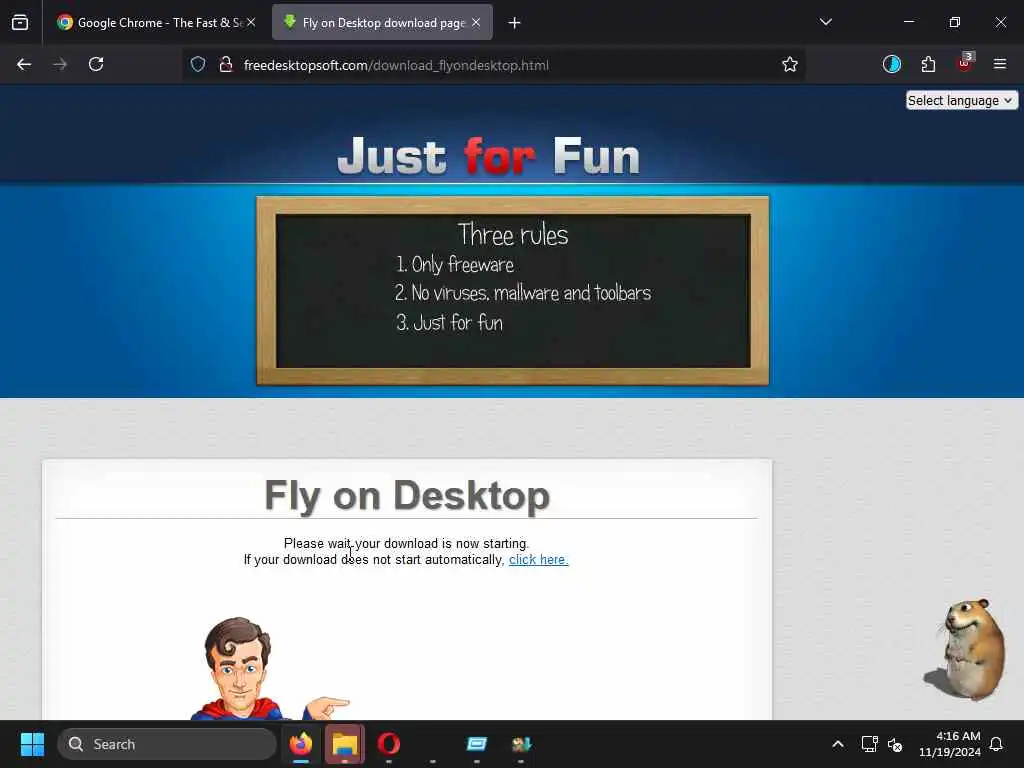Open the Firefox hamburger application menu

pos(1000,65)
